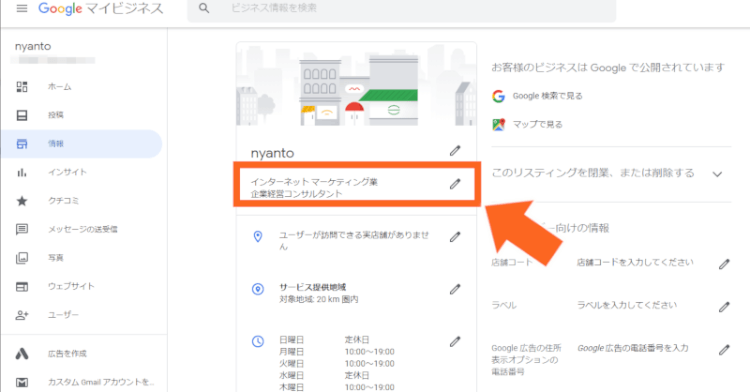Click the Gmail カスタム Gmail icon
This screenshot has width=750, height=392.
tap(22, 382)
